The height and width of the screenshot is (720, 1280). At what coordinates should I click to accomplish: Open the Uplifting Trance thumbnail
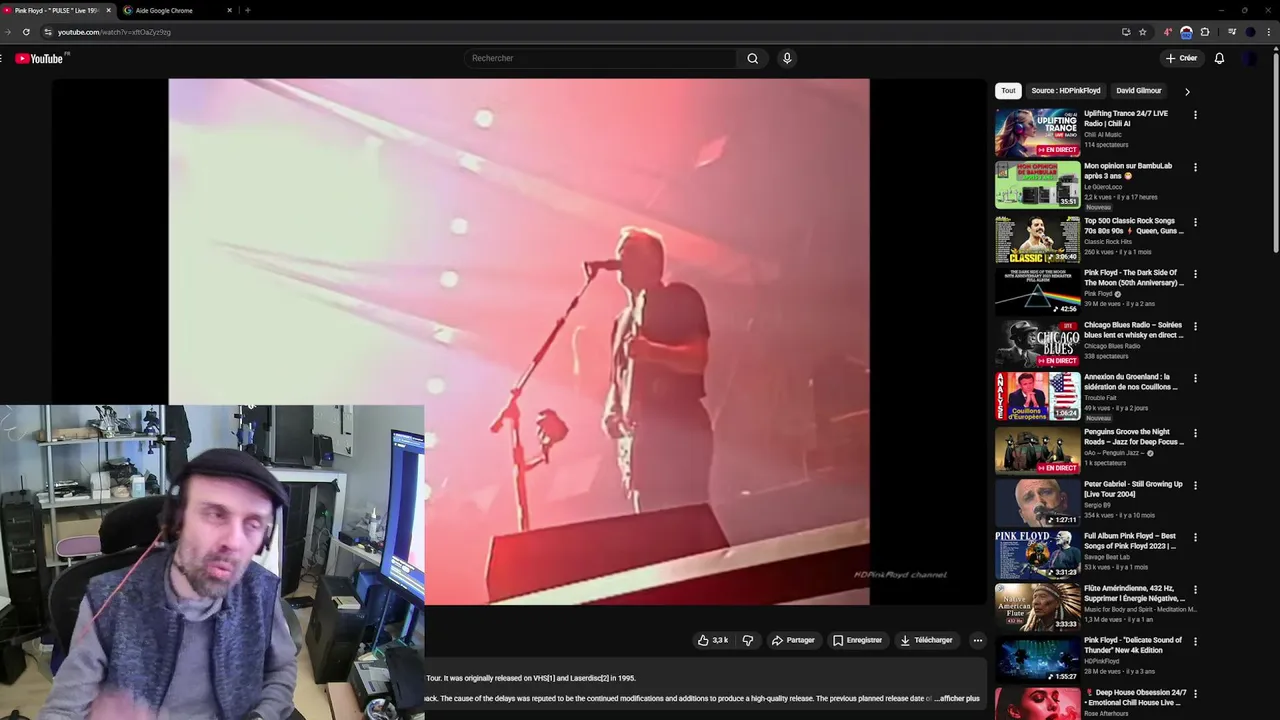click(1037, 132)
